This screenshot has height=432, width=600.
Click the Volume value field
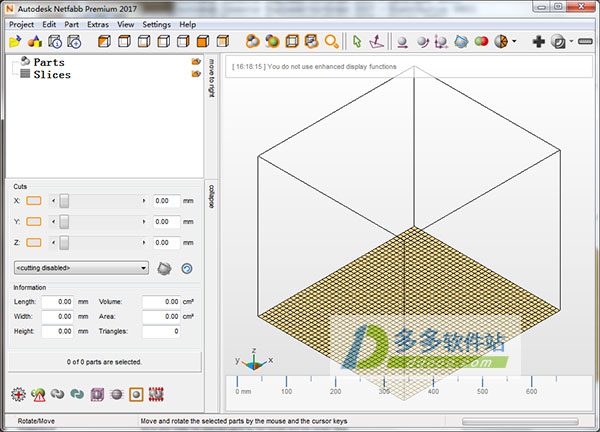click(x=161, y=302)
